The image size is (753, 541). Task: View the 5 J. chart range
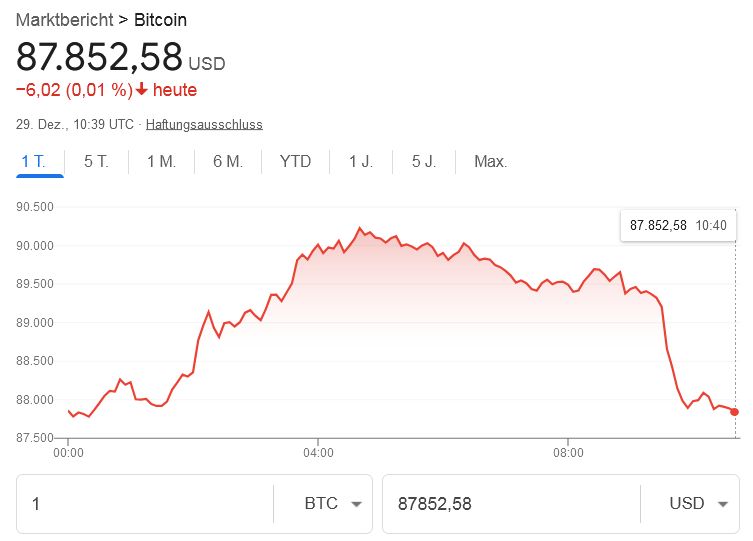tap(423, 161)
